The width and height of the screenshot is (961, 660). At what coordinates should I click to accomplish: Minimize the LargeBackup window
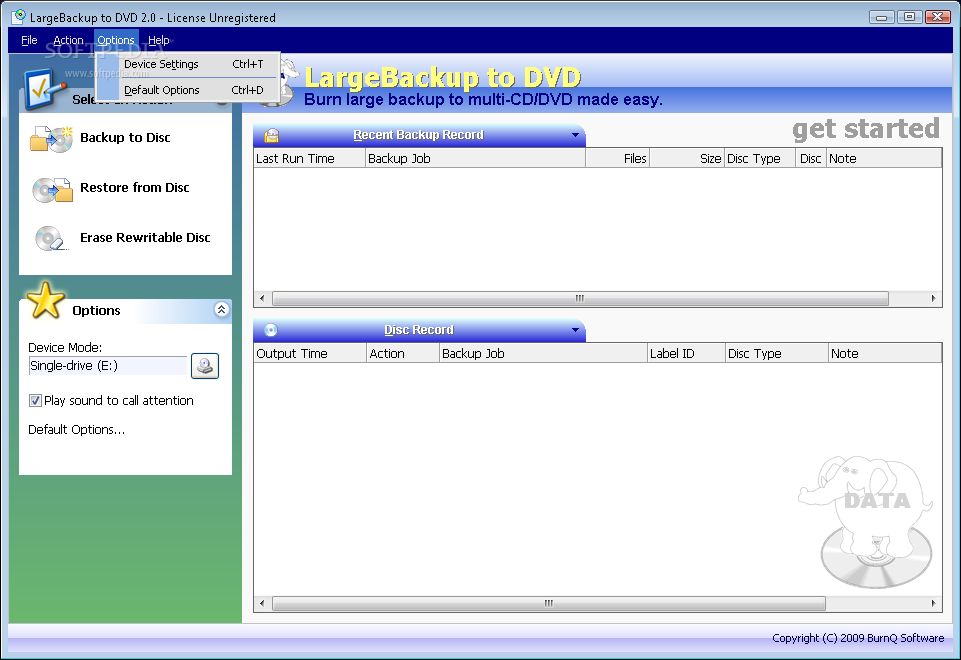click(x=881, y=17)
